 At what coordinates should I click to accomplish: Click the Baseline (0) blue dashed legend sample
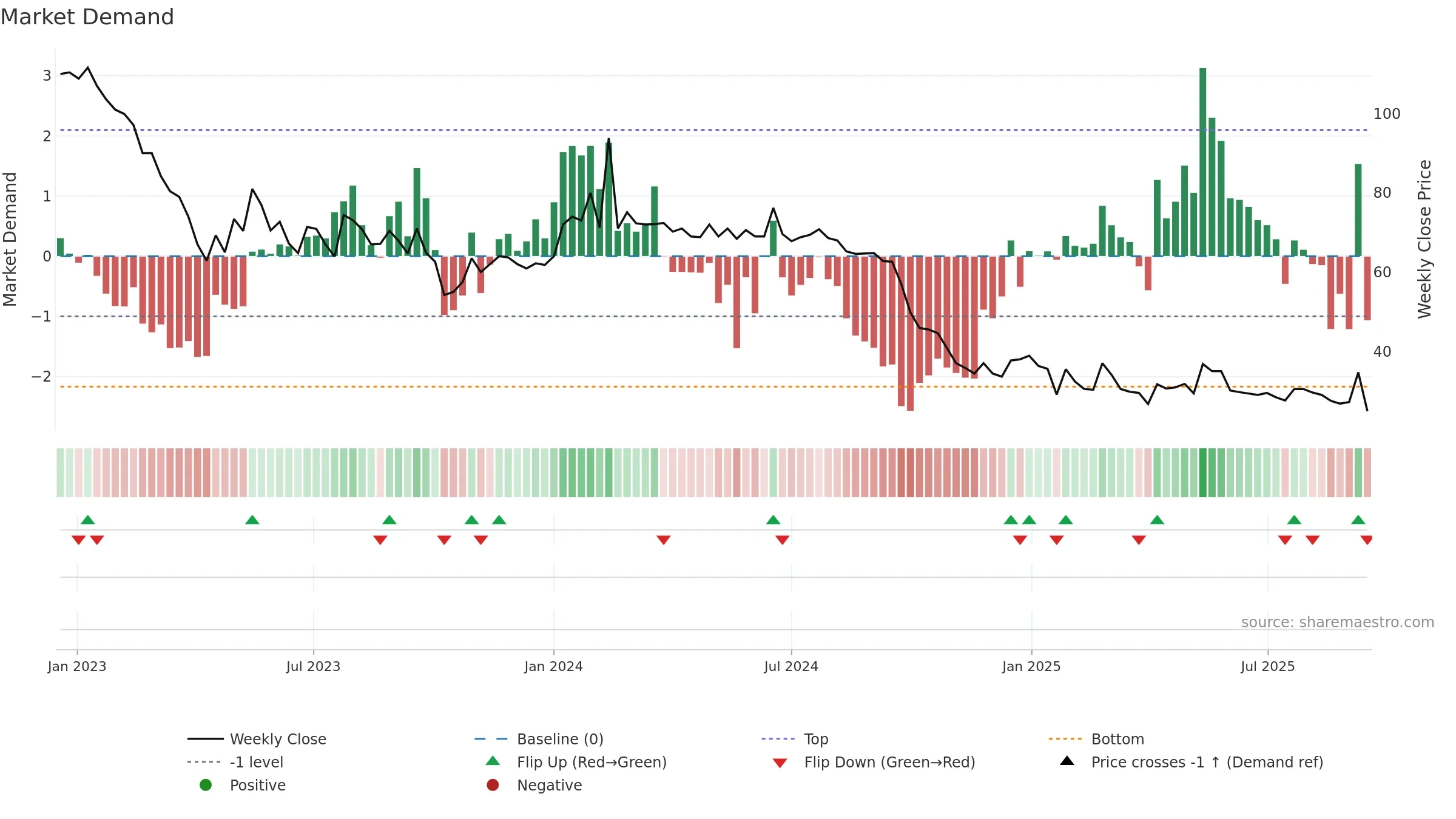491,739
